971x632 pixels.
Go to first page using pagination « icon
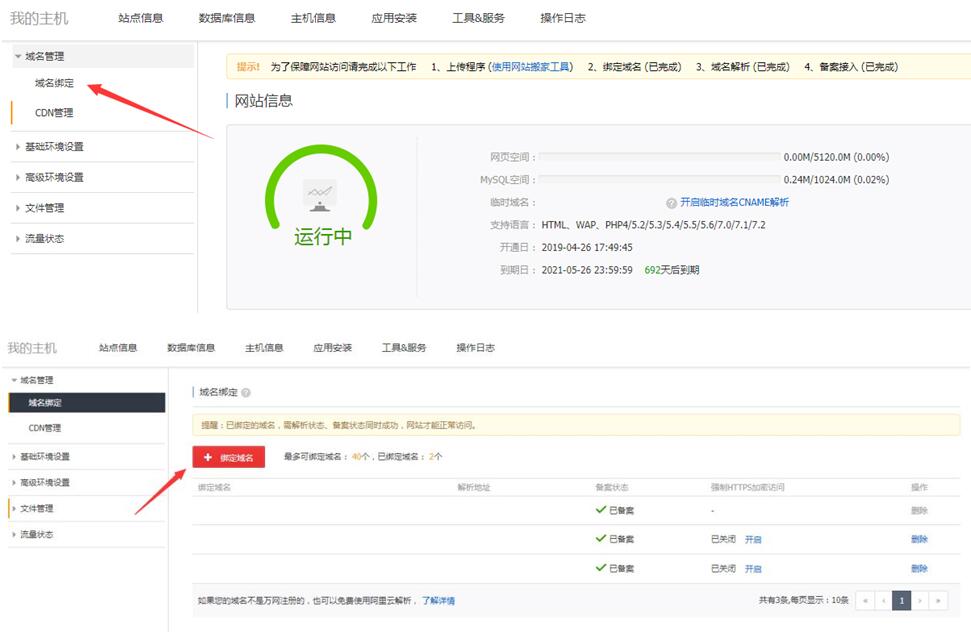866,601
